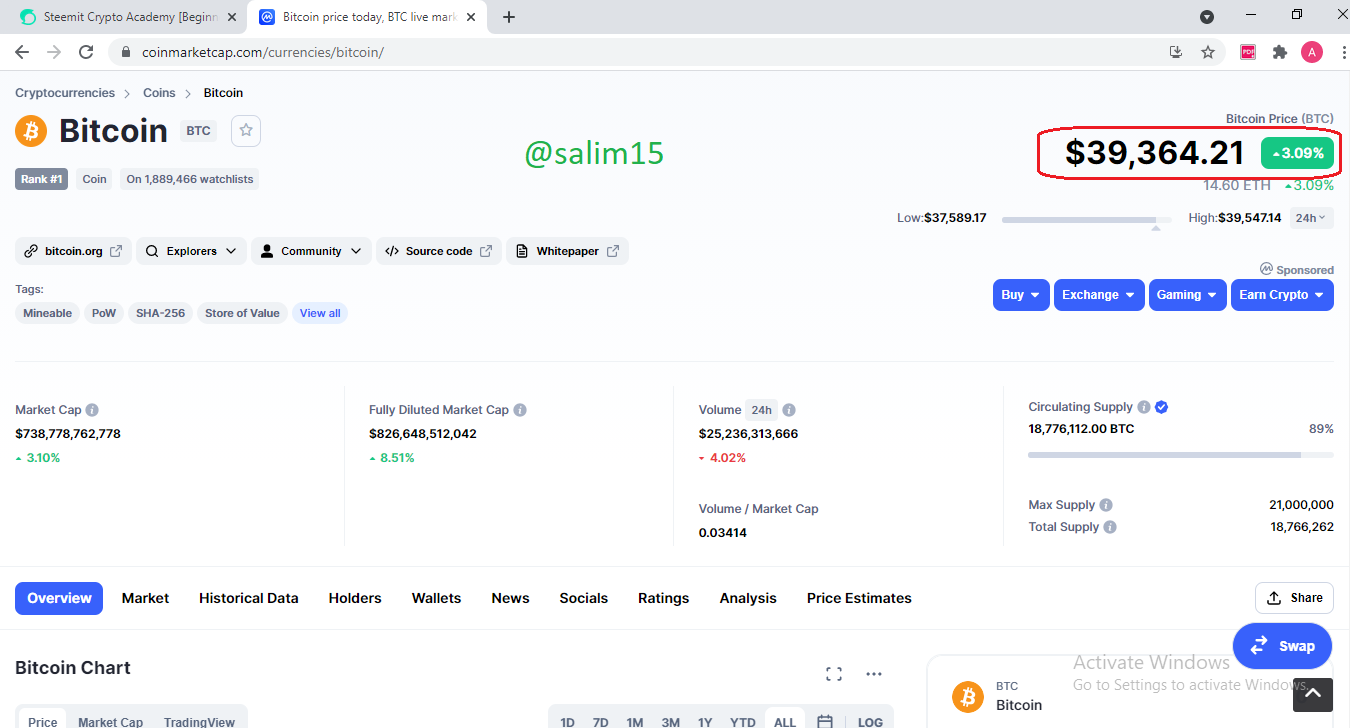Open the Socials tab

pos(584,598)
